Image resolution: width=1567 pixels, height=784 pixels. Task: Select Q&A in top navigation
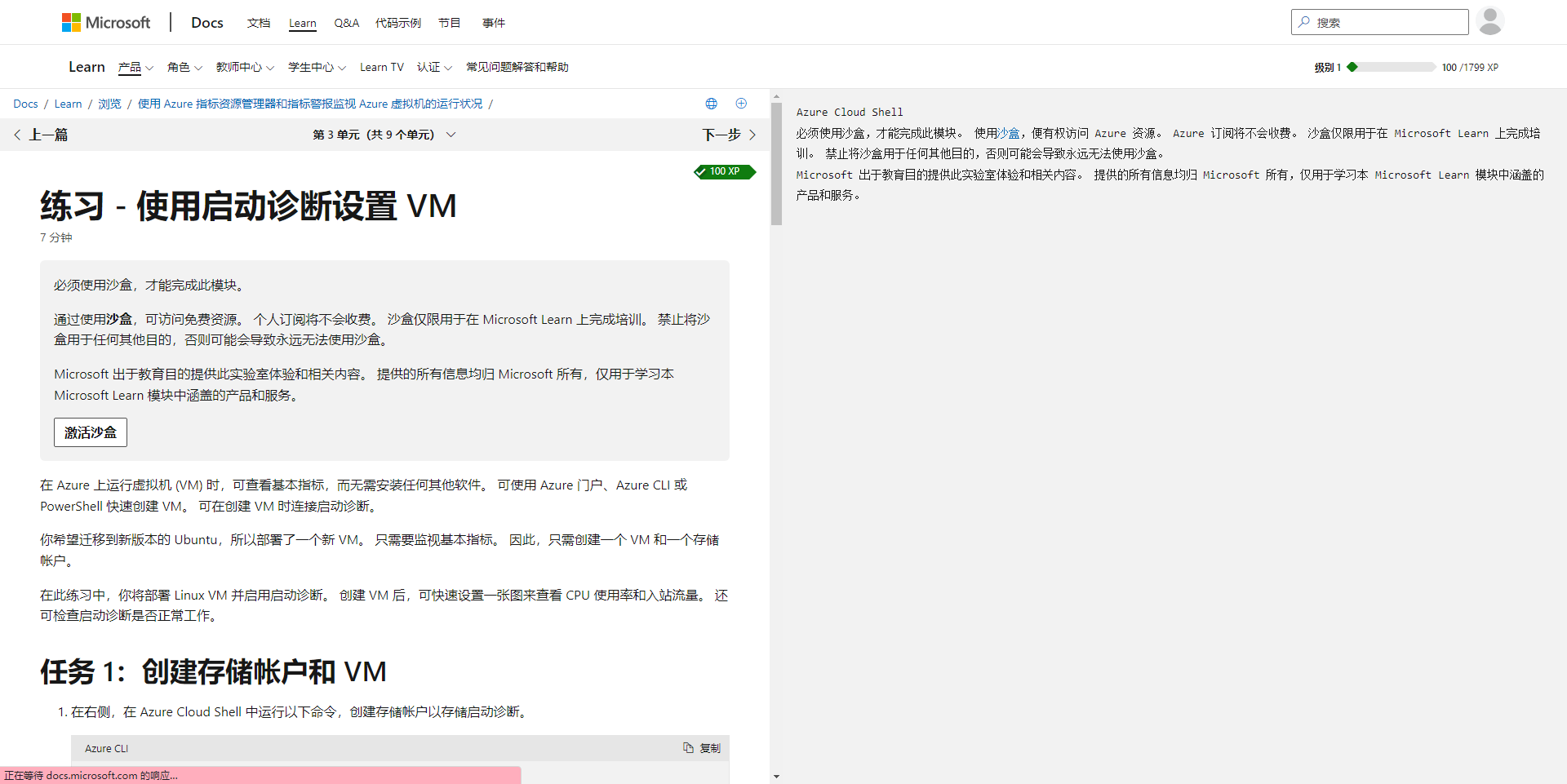tap(347, 23)
